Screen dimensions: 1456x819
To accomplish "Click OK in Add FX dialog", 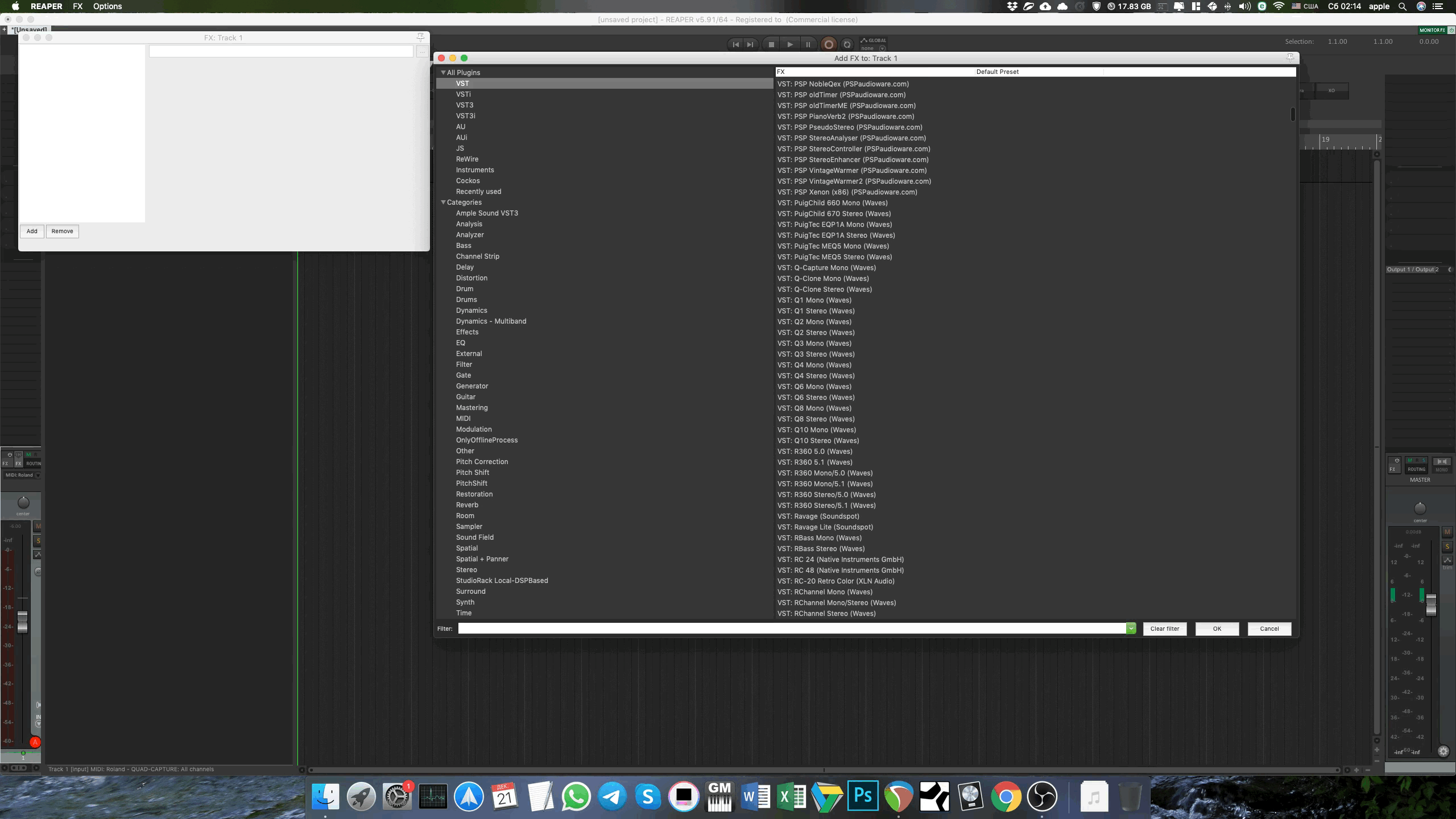I will tap(1217, 628).
